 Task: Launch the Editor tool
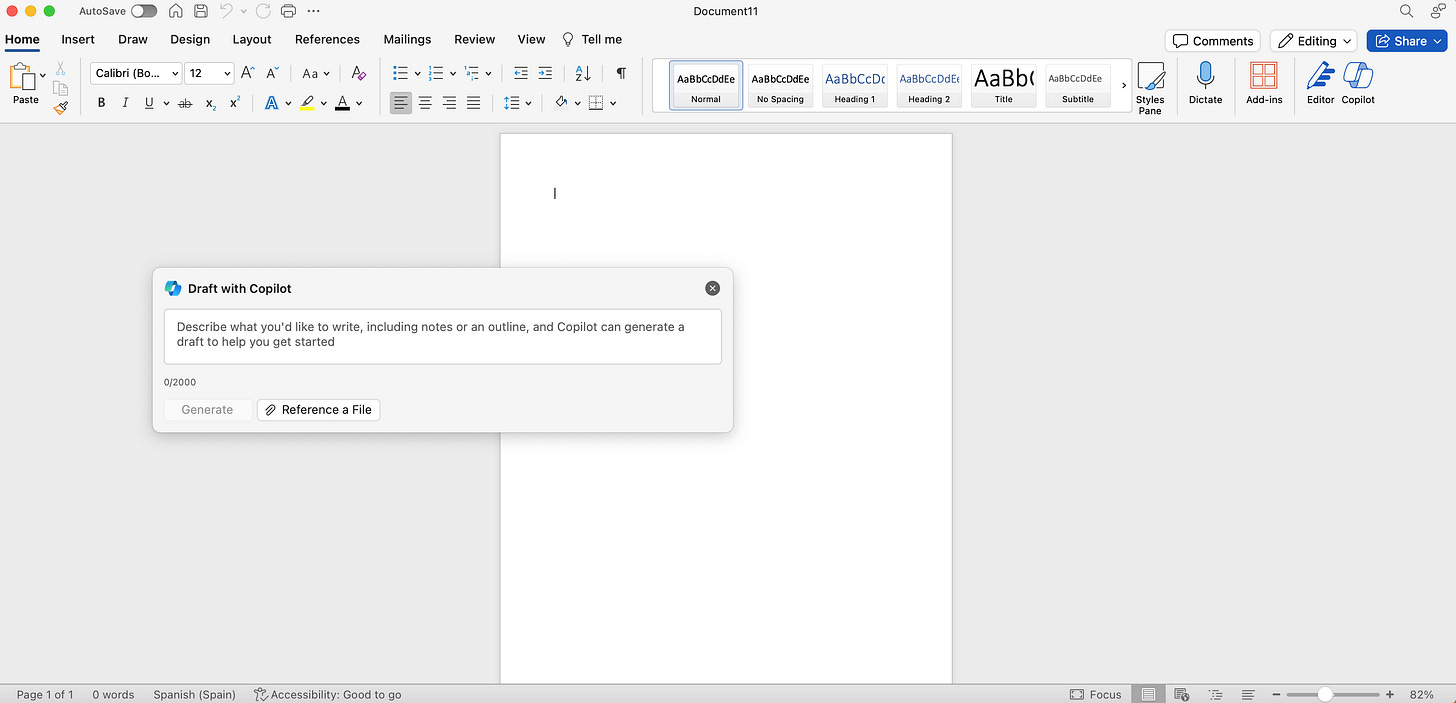click(1320, 83)
